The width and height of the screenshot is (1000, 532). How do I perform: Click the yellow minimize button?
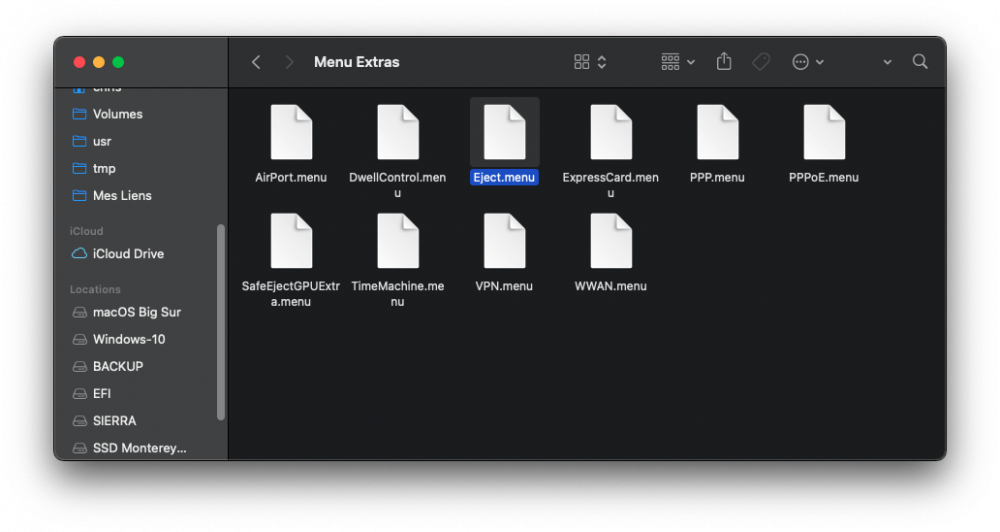pos(99,62)
